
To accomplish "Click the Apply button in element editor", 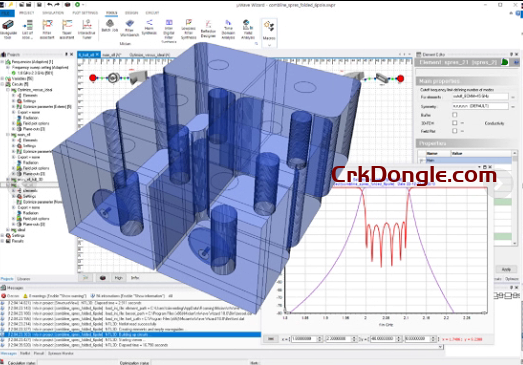I will [506, 269].
